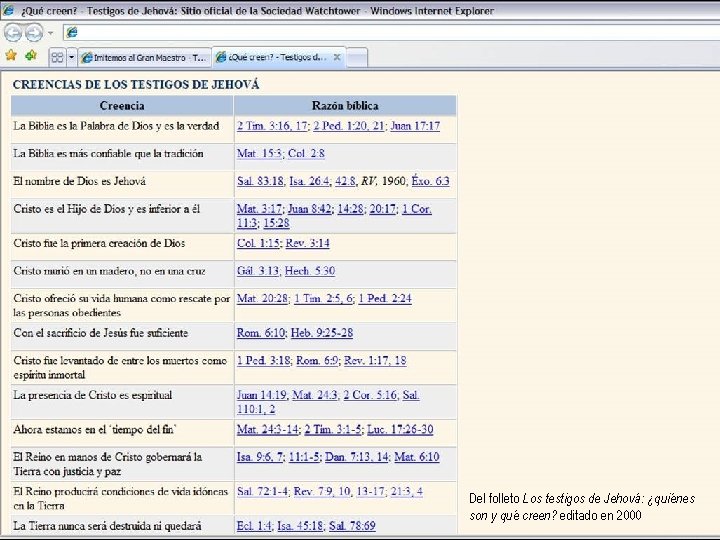Click the Col. 2:8 reference
Image resolution: width=720 pixels, height=540 pixels.
tap(306, 153)
